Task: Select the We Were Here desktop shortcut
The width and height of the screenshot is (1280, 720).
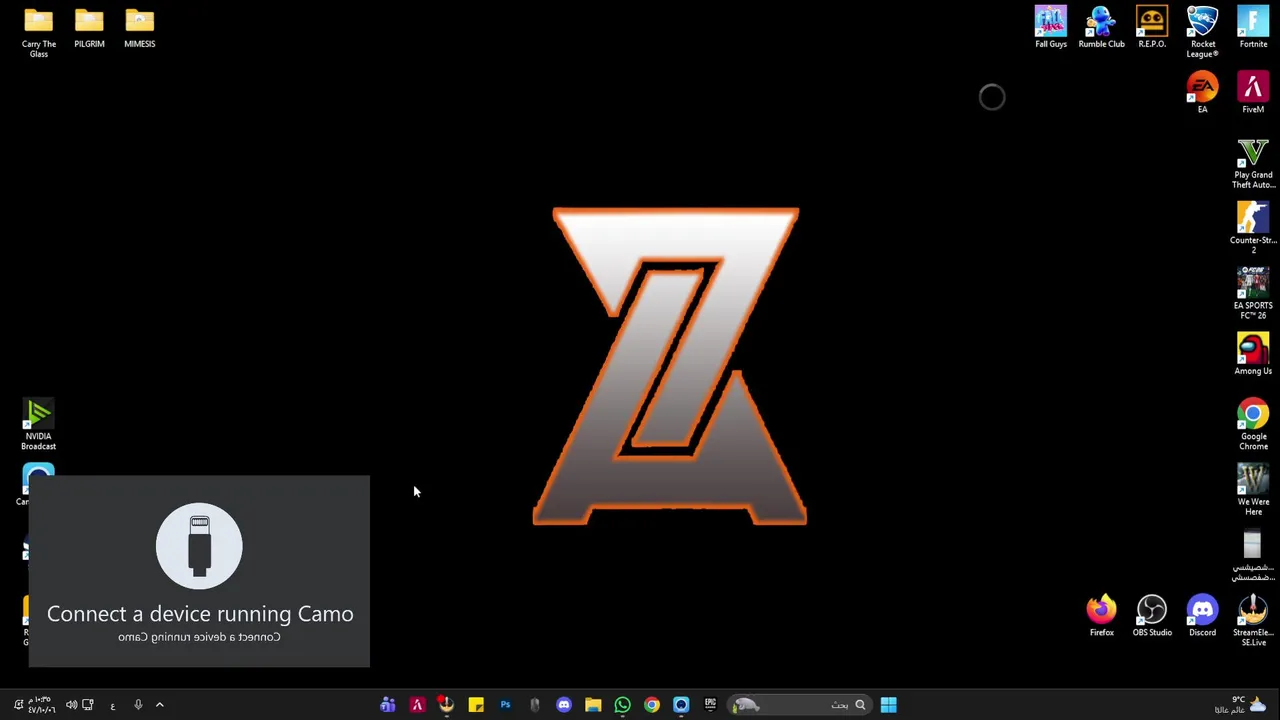Action: pos(1253,490)
